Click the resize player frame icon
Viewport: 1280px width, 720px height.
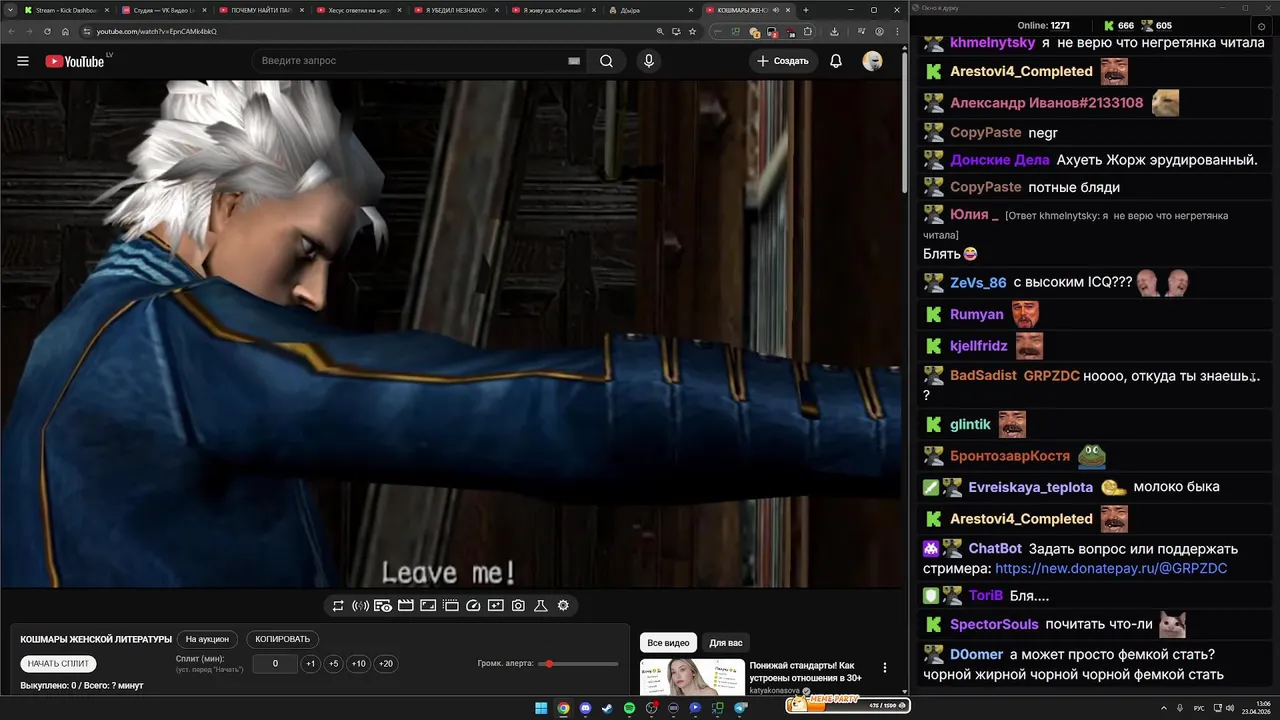tap(428, 605)
